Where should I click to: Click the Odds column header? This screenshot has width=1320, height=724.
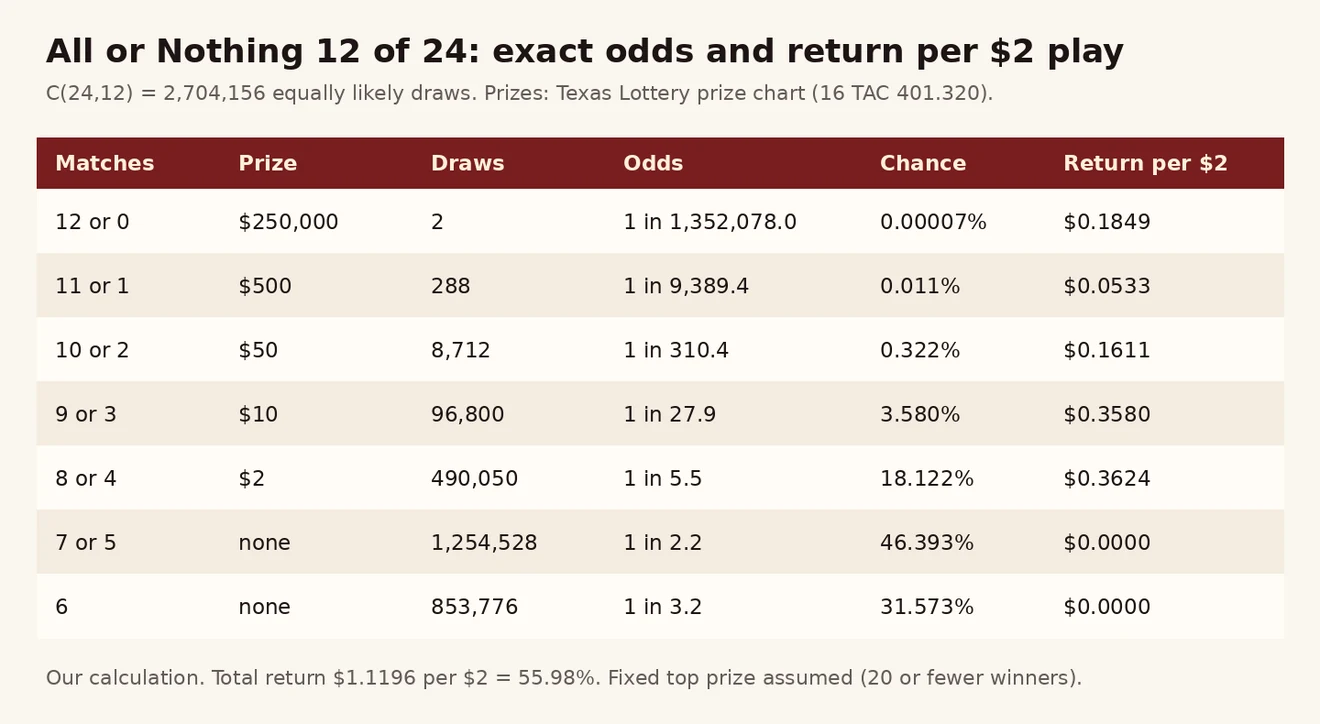653,163
